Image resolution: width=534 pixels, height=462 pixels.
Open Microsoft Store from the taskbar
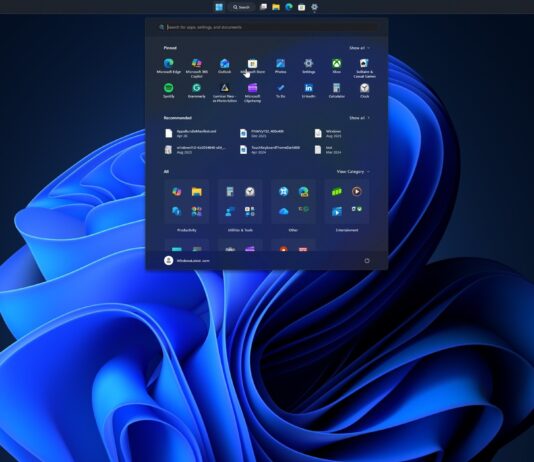coord(301,7)
